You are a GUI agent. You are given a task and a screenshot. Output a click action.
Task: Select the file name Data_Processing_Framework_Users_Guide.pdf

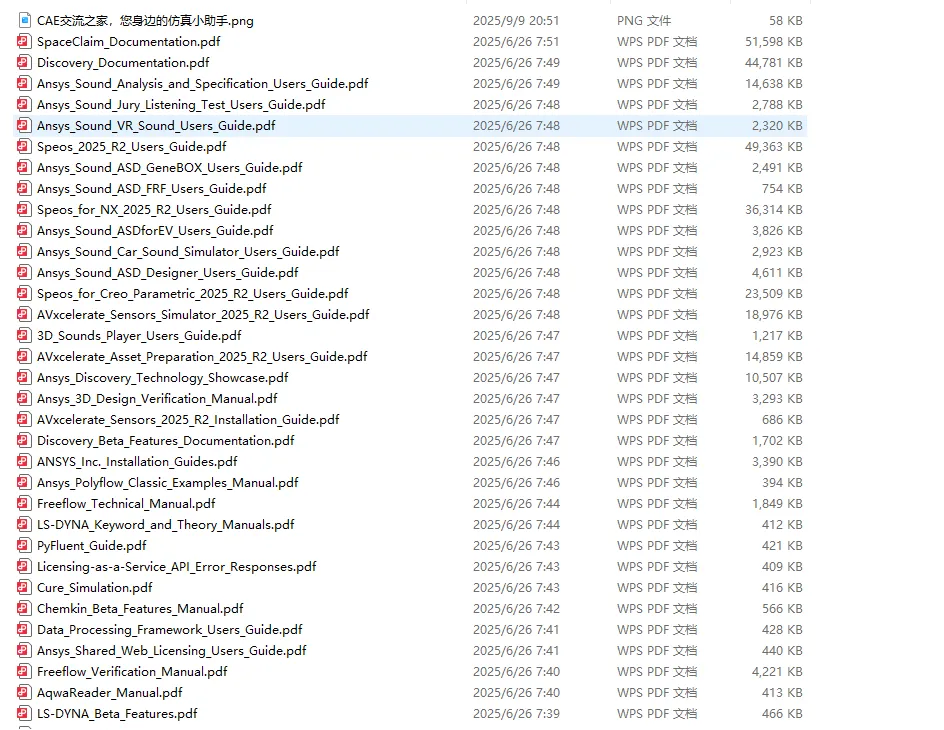click(170, 629)
